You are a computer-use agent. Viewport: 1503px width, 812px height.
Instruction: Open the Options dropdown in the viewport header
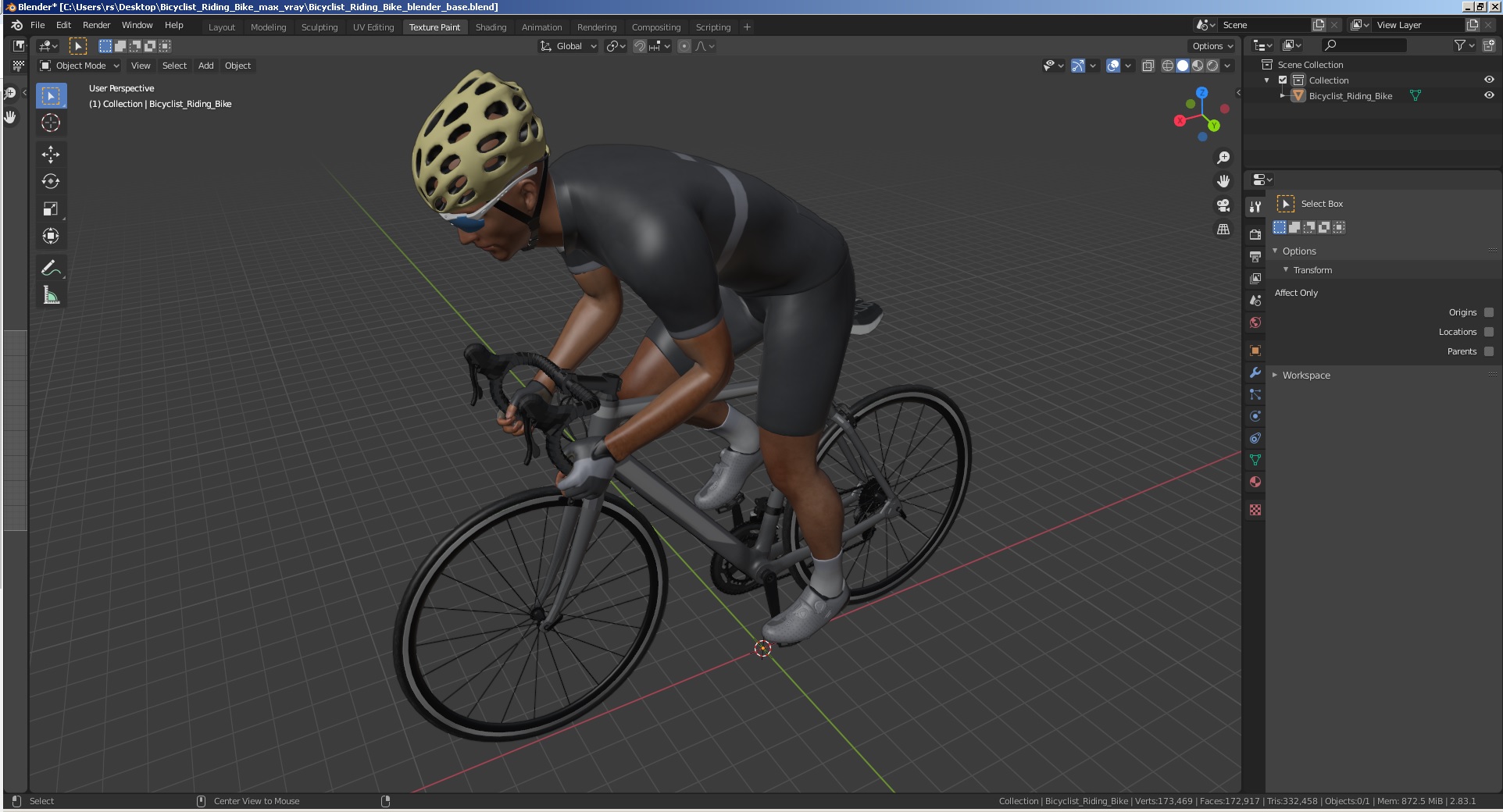1212,46
